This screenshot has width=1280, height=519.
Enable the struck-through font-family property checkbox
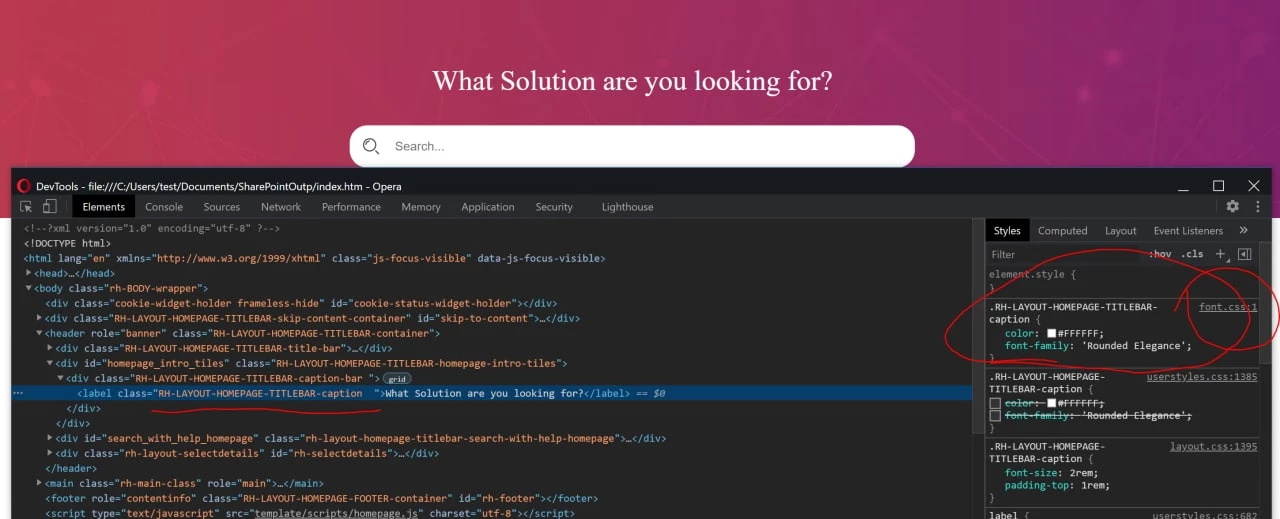click(x=995, y=415)
